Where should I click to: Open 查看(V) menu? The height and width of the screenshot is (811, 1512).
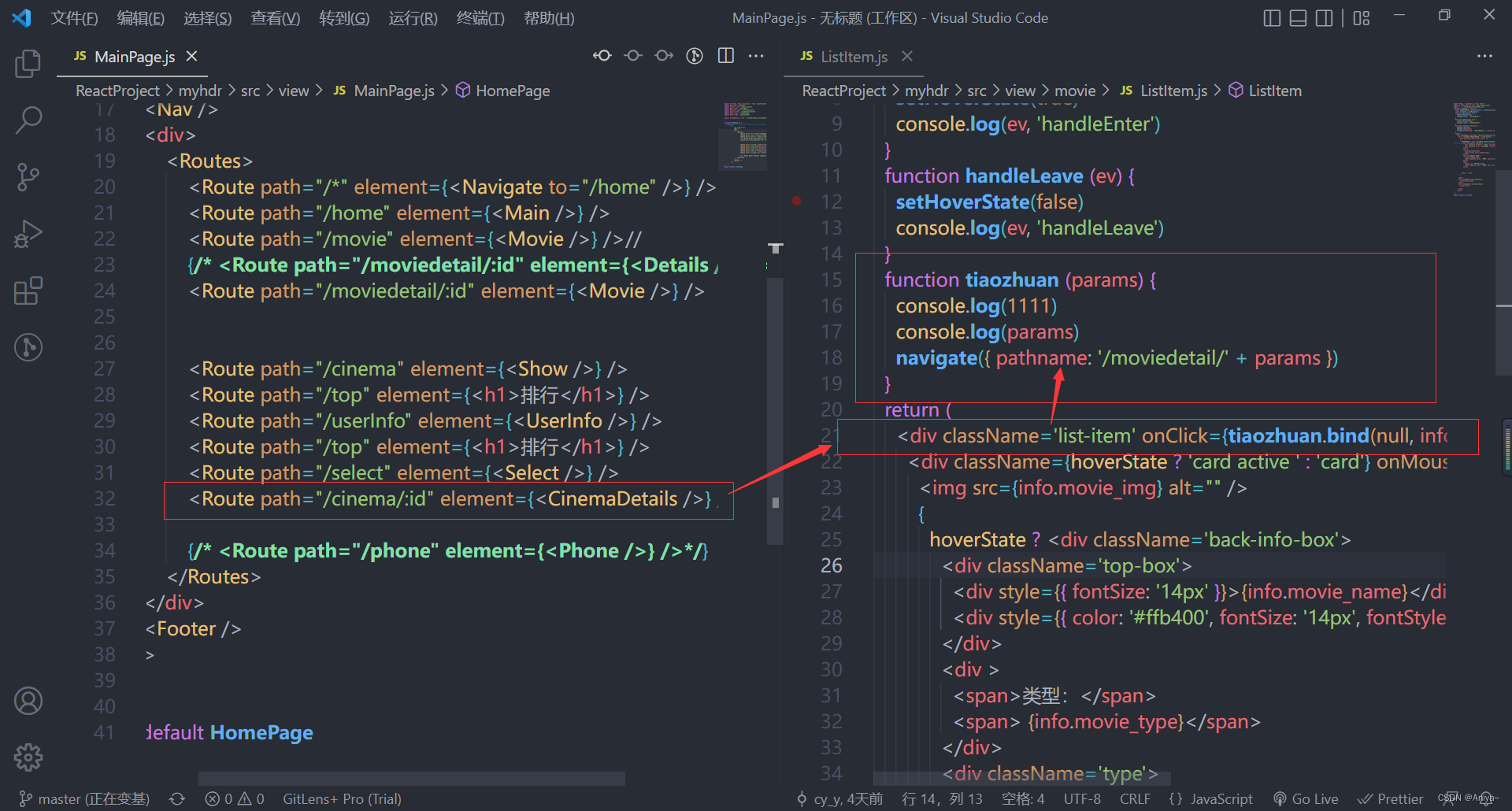point(276,18)
